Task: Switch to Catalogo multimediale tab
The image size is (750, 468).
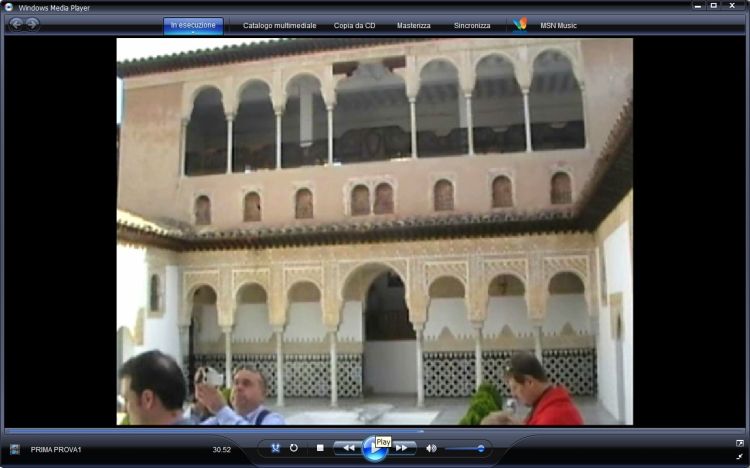Action: click(279, 26)
